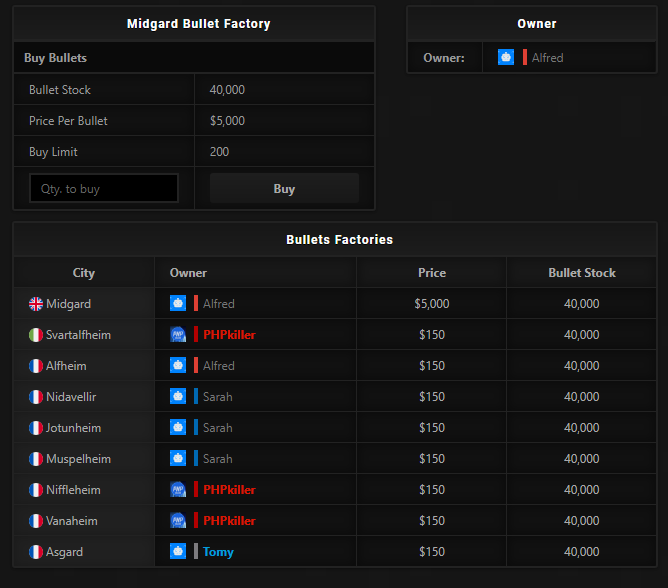This screenshot has height=588, width=668.
Task: Select the Midgard city row
Action: pos(68,304)
